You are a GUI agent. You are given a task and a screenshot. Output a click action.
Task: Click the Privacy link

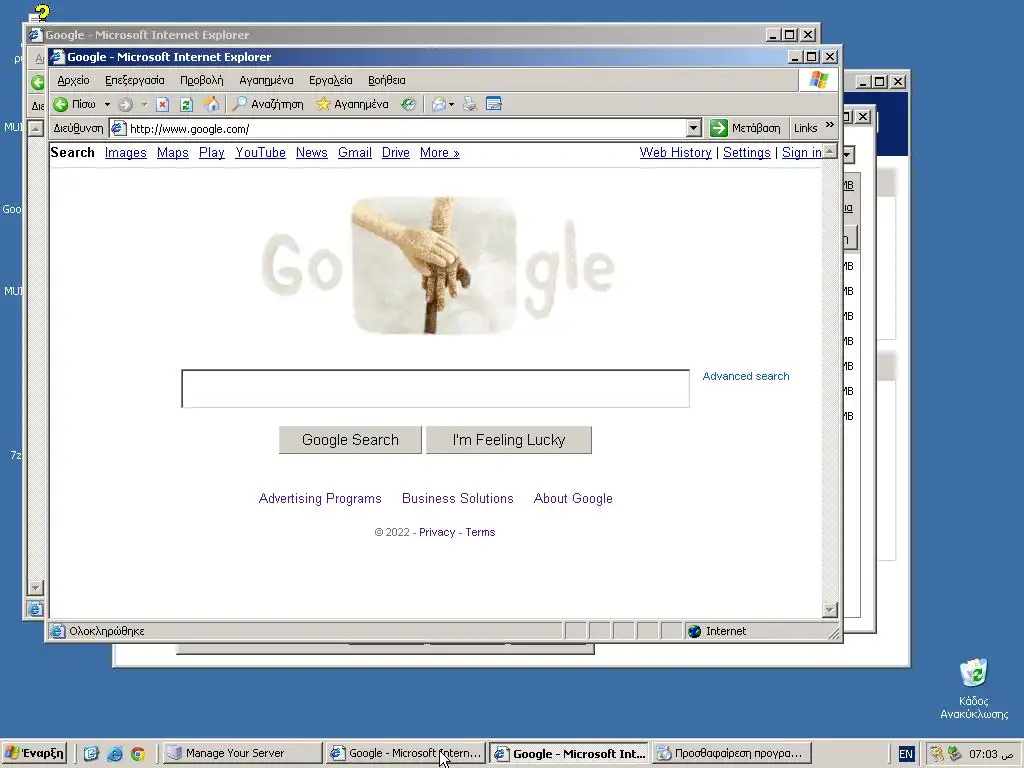(x=437, y=532)
